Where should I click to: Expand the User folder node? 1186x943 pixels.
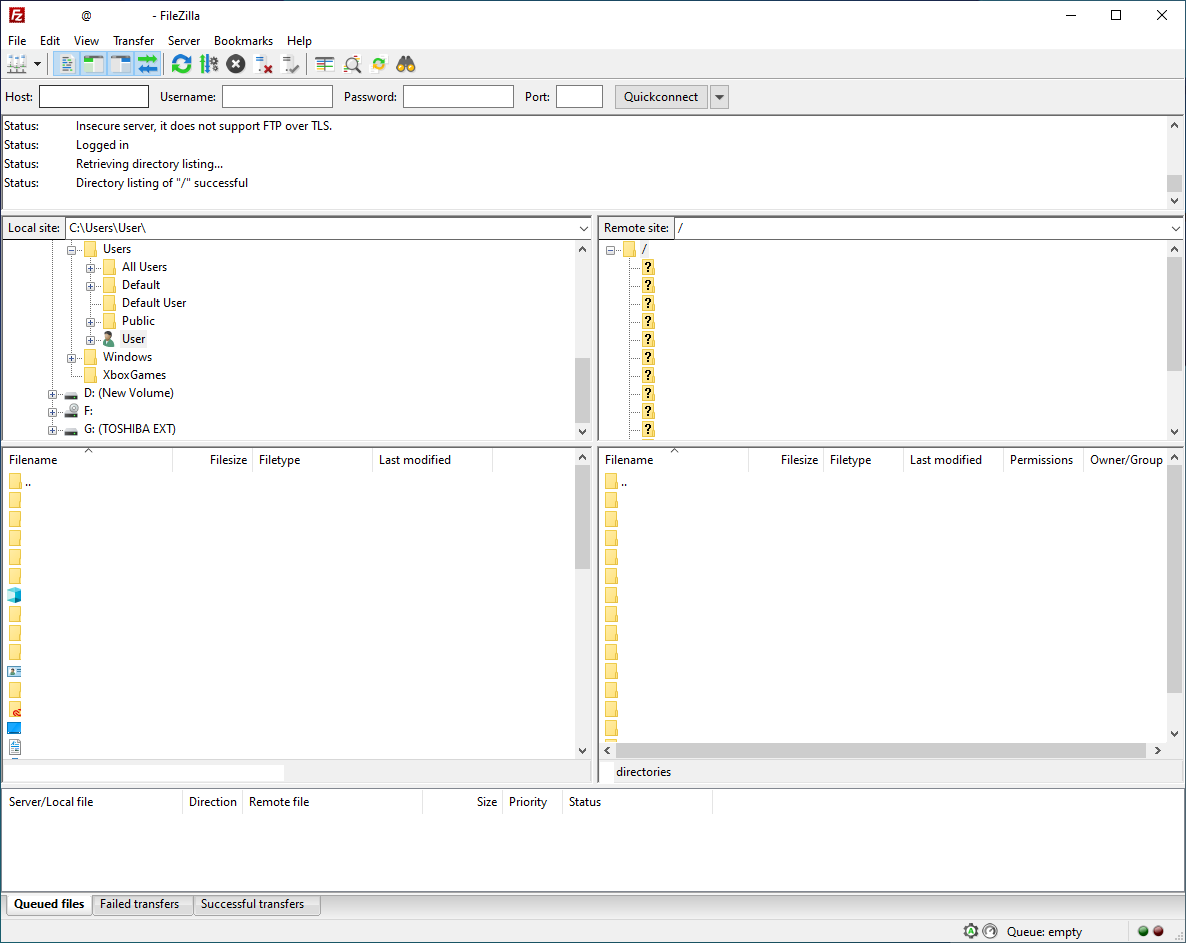[x=90, y=340]
